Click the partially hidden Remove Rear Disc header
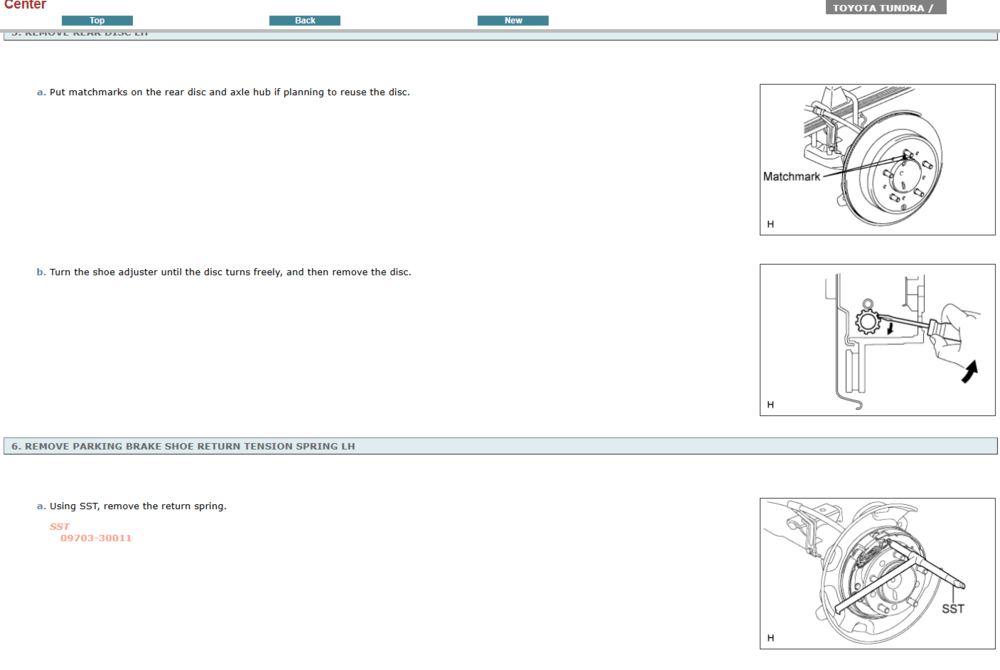Screen dimensions: 1000x670 (x=80, y=35)
